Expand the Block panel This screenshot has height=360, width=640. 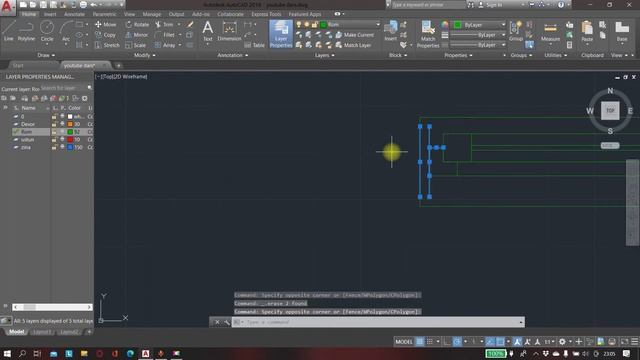pos(398,55)
